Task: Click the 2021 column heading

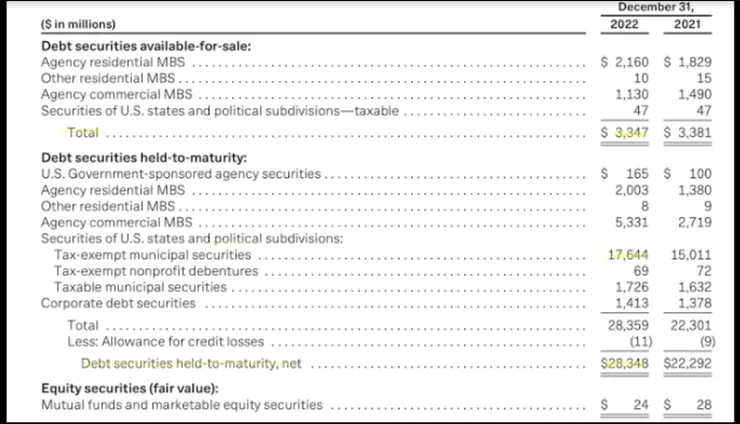Action: click(686, 24)
